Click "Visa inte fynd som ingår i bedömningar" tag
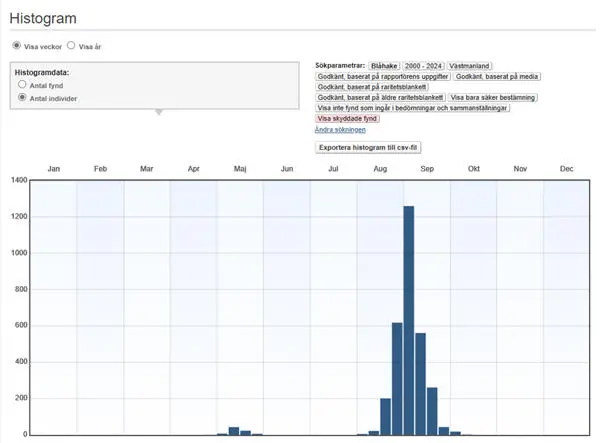 411,108
